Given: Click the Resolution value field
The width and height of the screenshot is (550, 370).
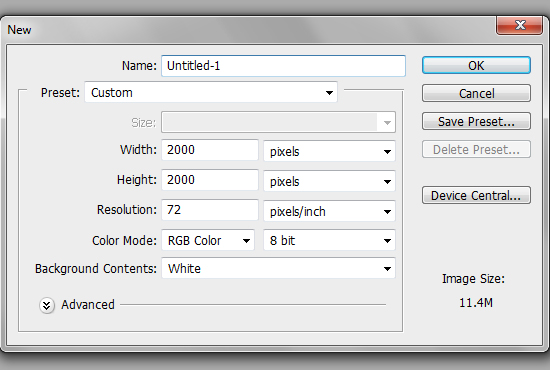Looking at the screenshot, I should point(210,210).
